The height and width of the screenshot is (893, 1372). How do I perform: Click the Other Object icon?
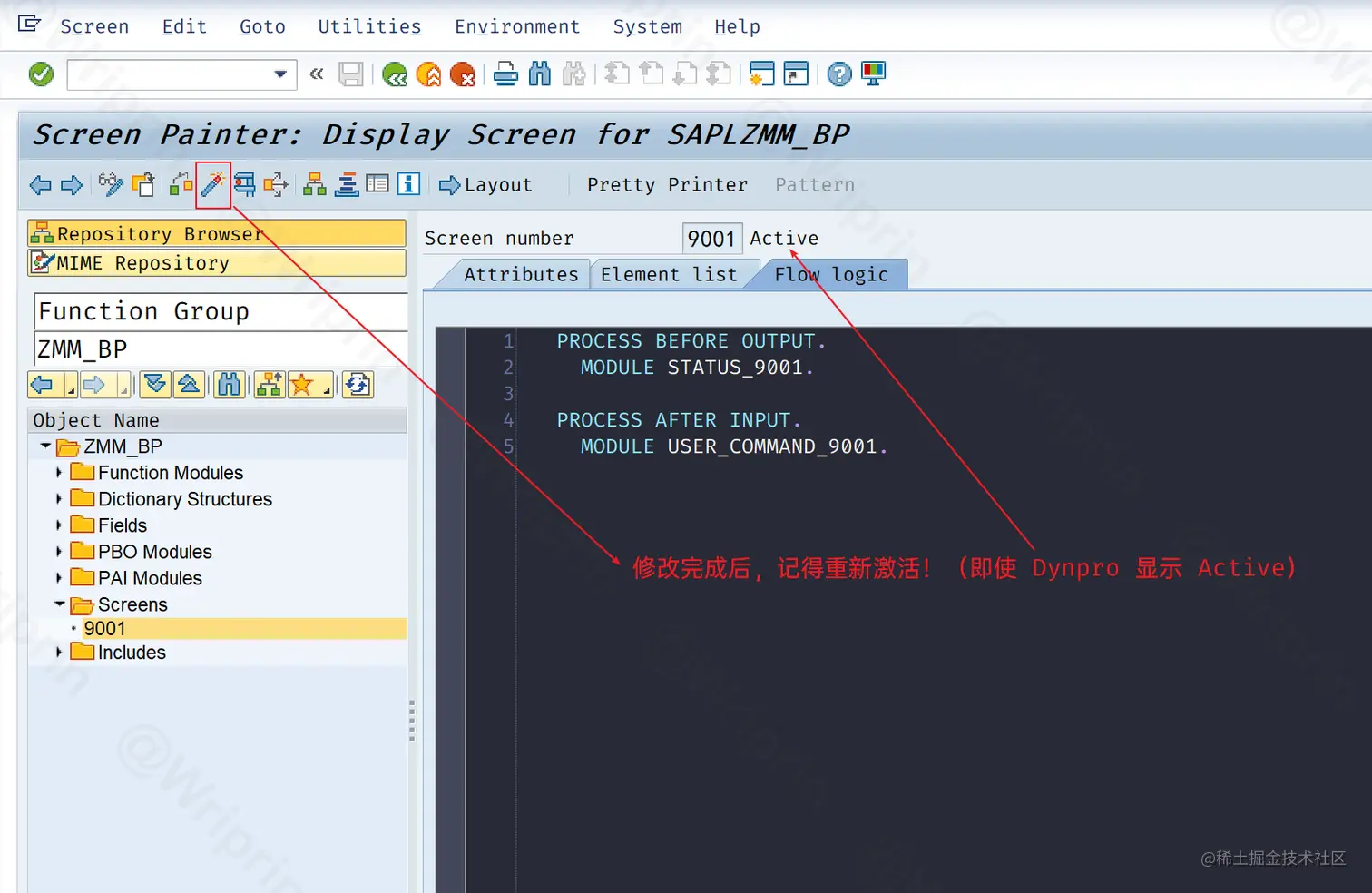point(143,184)
